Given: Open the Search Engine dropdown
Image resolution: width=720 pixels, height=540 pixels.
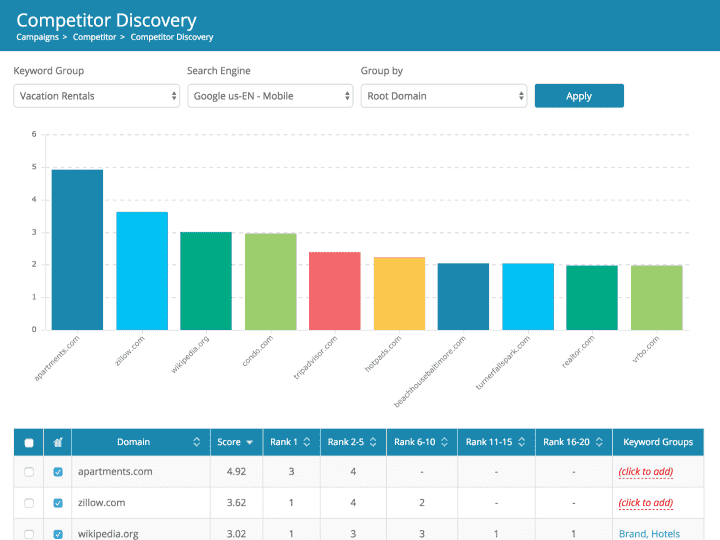Looking at the screenshot, I should tap(270, 96).
